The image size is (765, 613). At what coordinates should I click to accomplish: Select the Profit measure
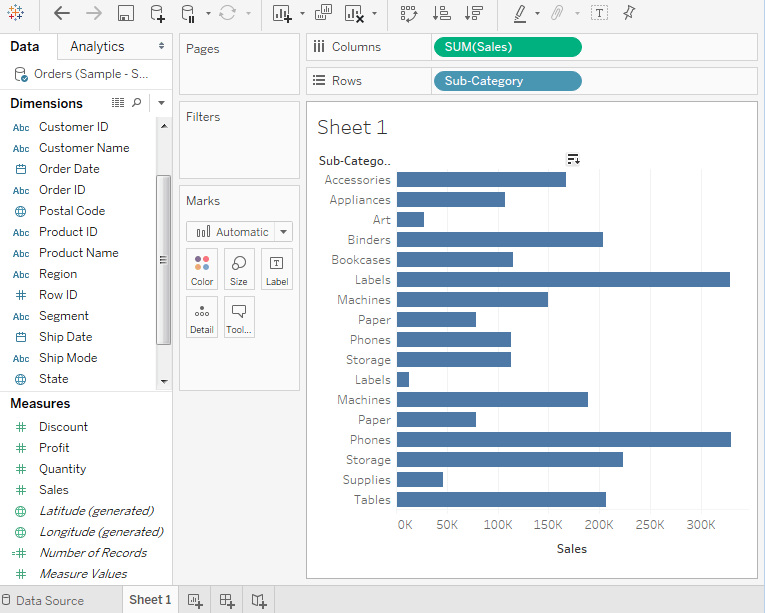[54, 448]
